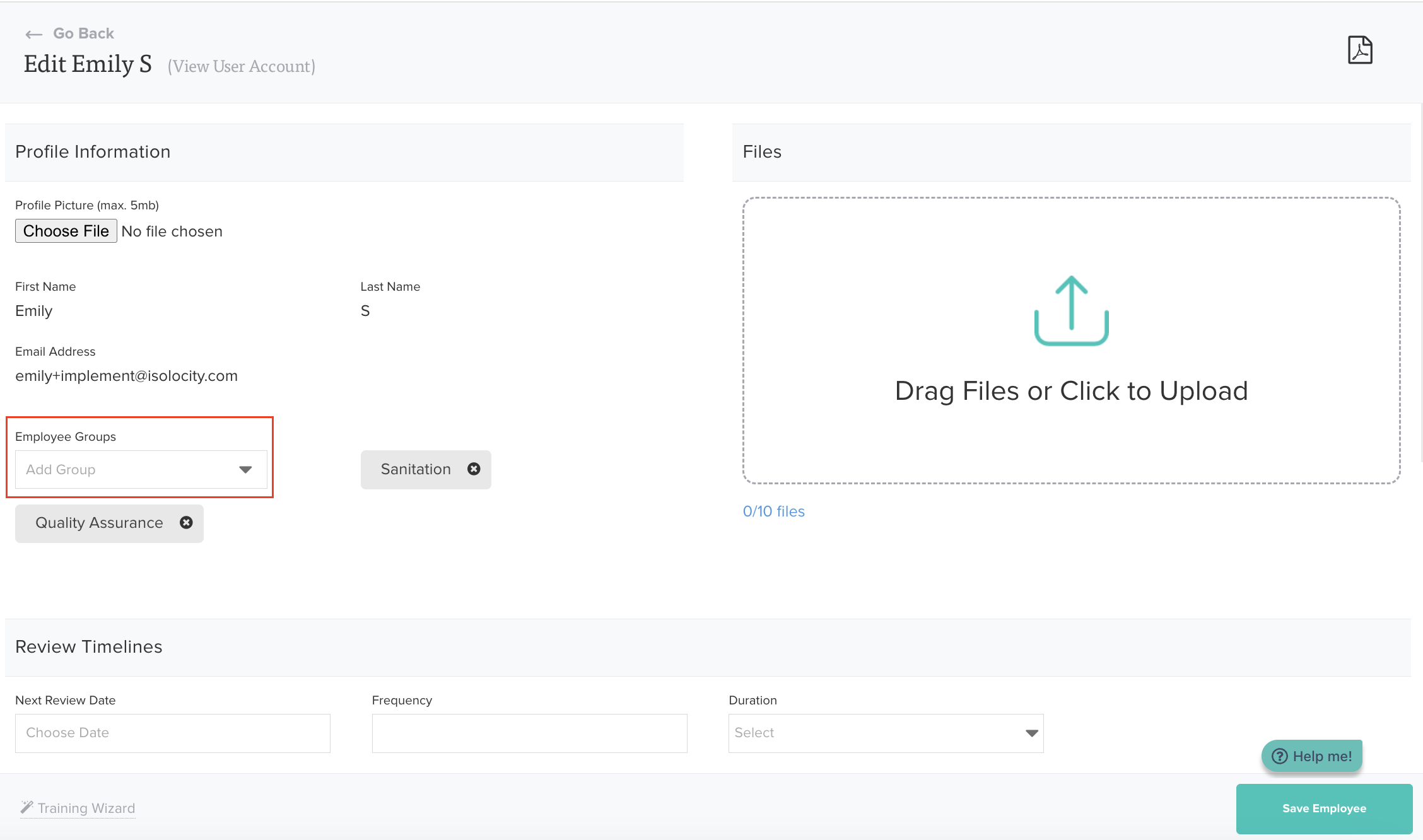Click the Help me question icon
Image resolution: width=1423 pixels, height=840 pixels.
1279,755
